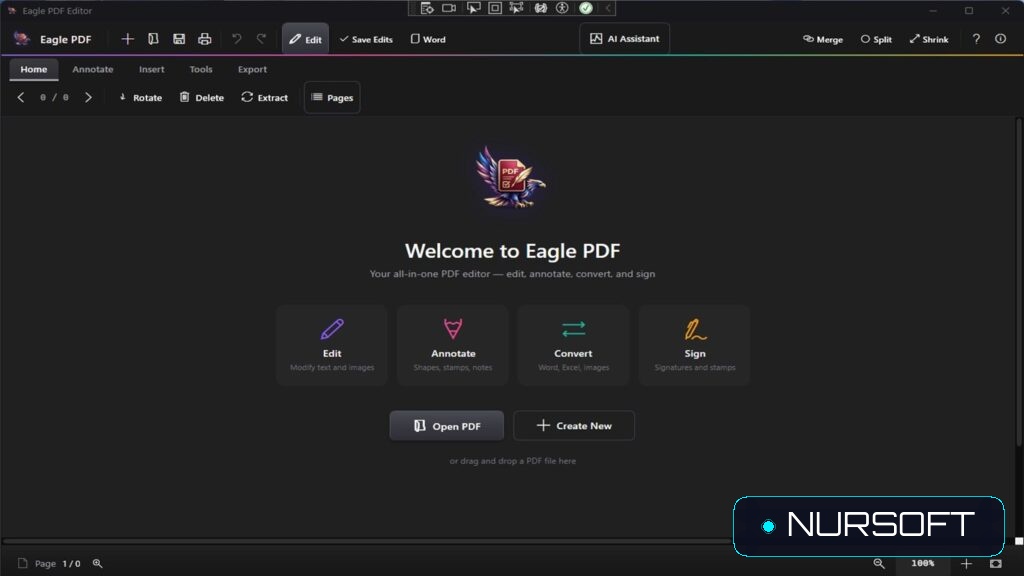
Task: Switch to the Insert tab
Action: coord(152,69)
